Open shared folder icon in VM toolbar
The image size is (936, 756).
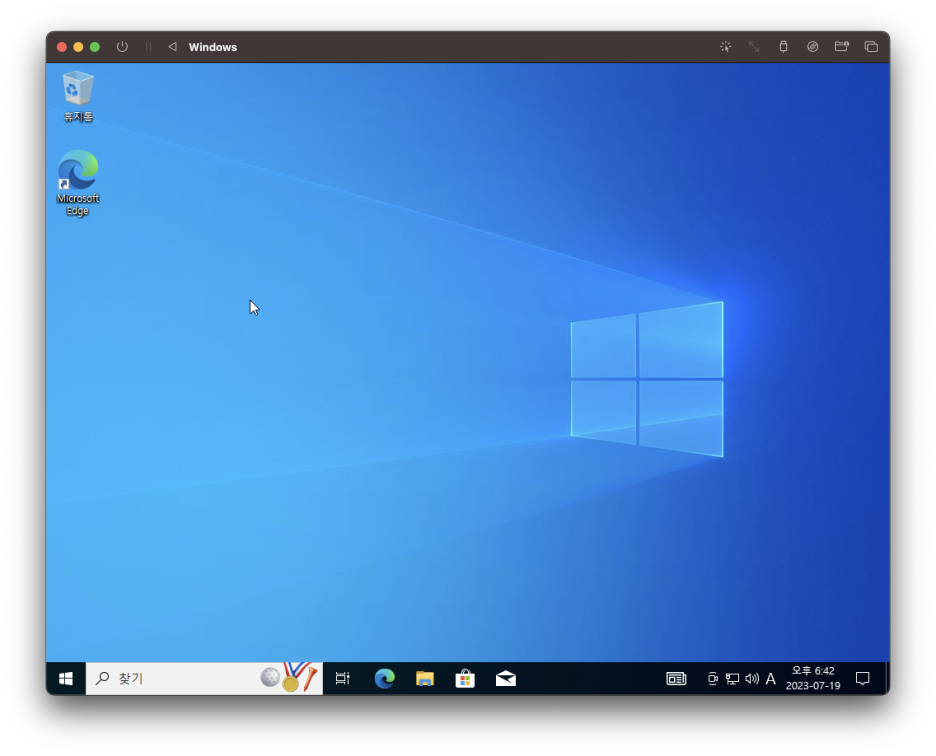[842, 47]
